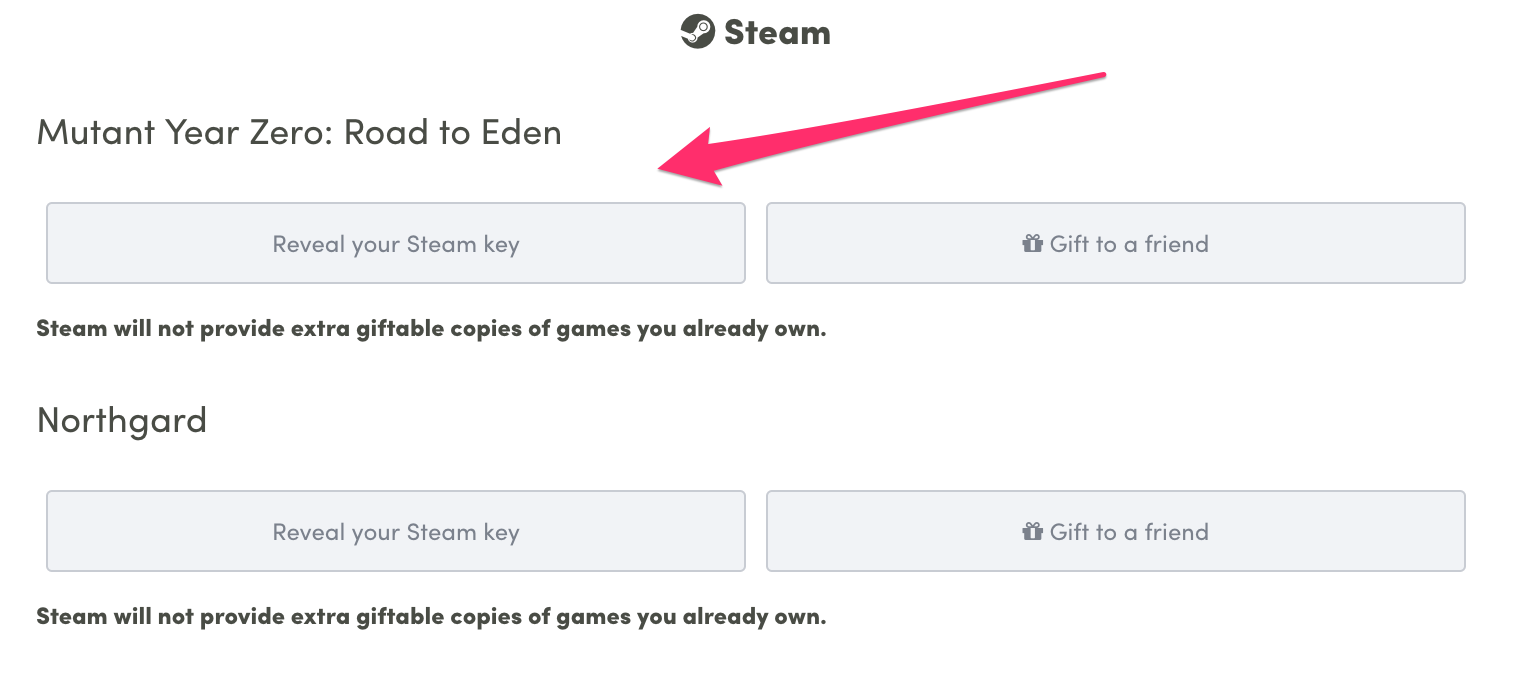Click the gift icon for Northgard
This screenshot has width=1516, height=692.
click(x=1032, y=531)
